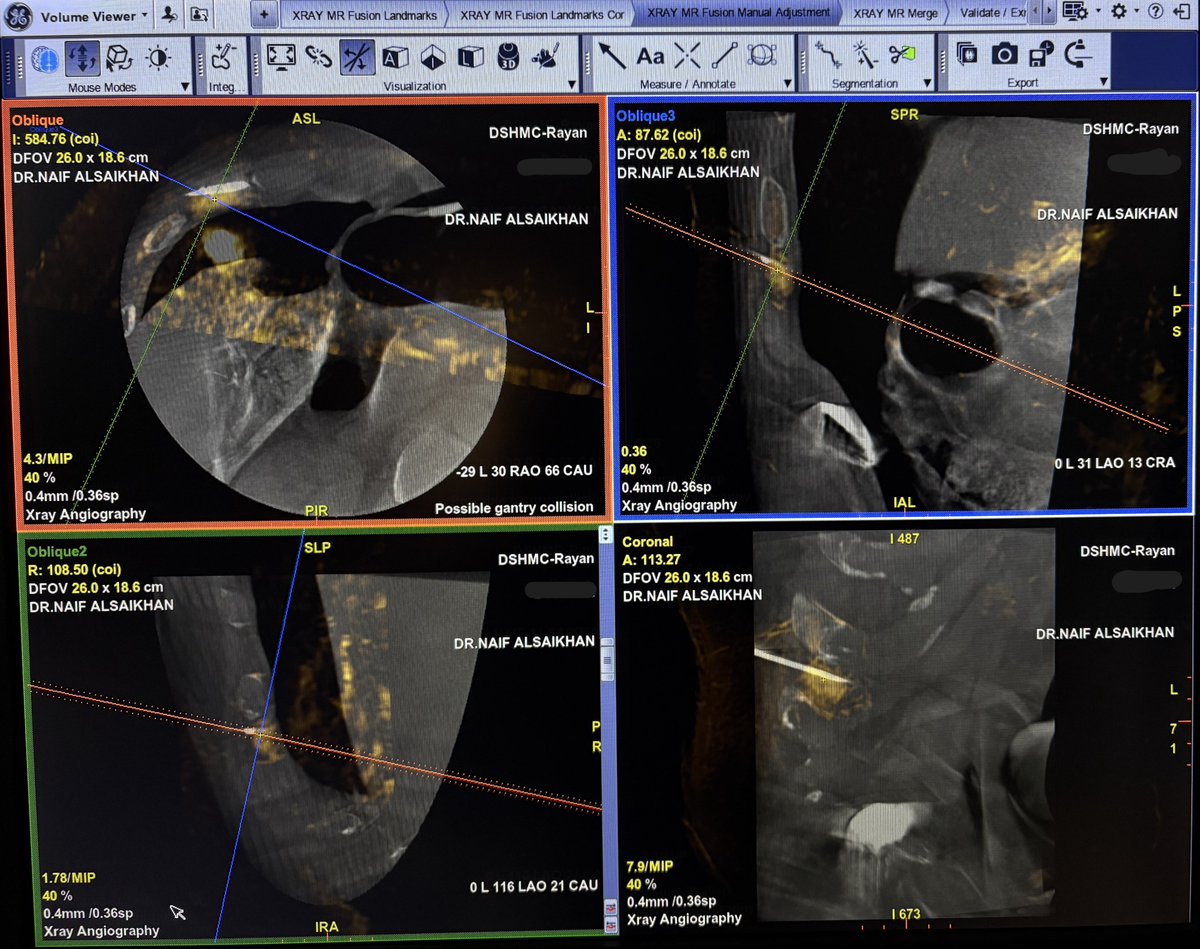Viewport: 1200px width, 949px height.
Task: Select the angle measurement crossed-lines tool
Action: click(x=687, y=56)
